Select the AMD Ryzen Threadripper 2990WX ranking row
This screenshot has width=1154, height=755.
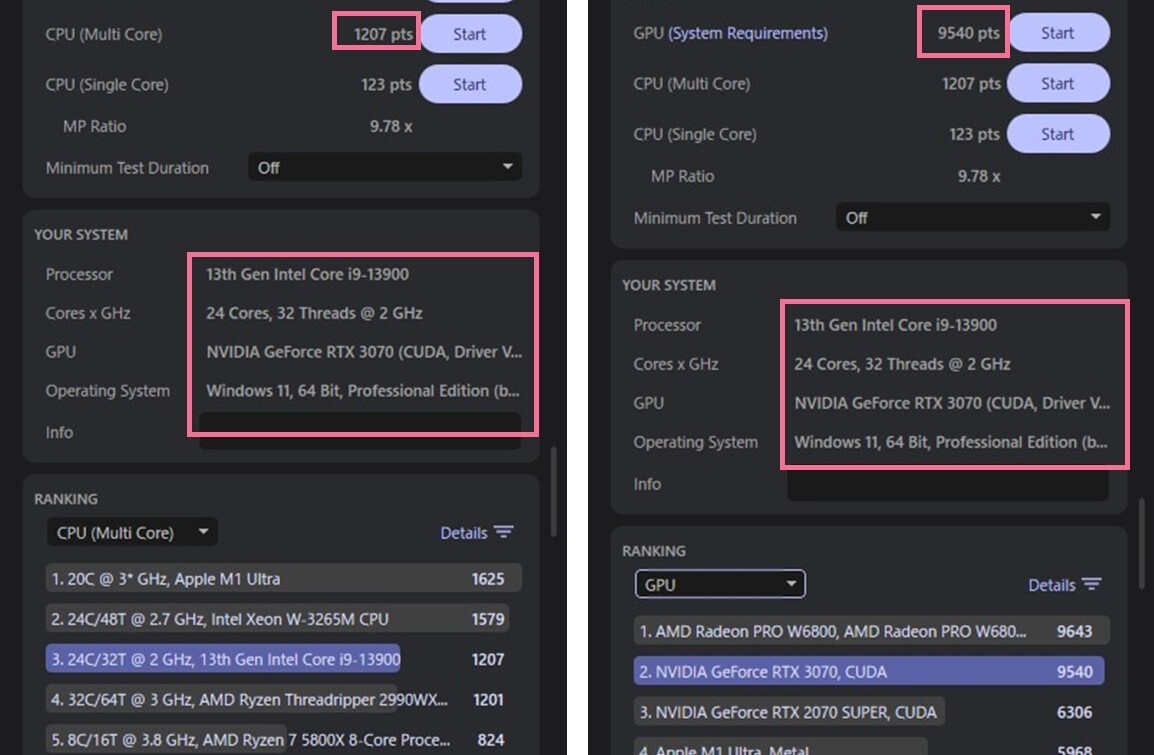(x=283, y=699)
